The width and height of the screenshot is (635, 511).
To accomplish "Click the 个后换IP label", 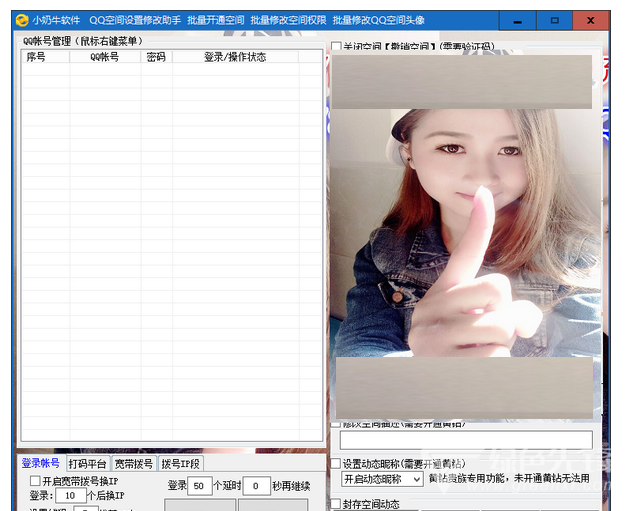I will click(106, 496).
